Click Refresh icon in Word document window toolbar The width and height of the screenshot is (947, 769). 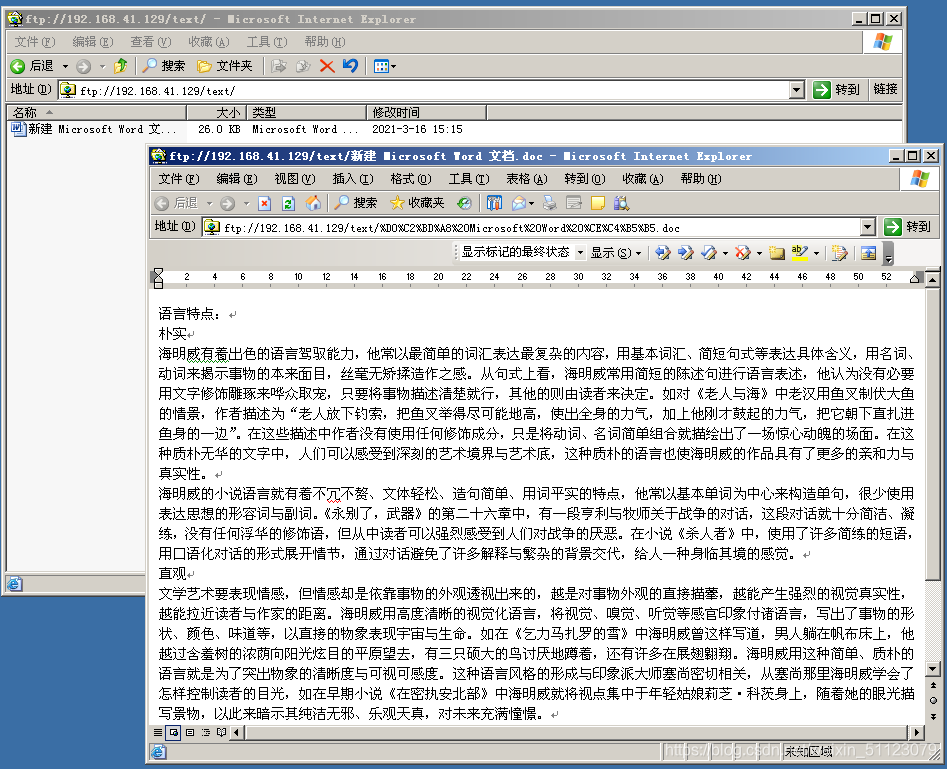click(x=289, y=204)
